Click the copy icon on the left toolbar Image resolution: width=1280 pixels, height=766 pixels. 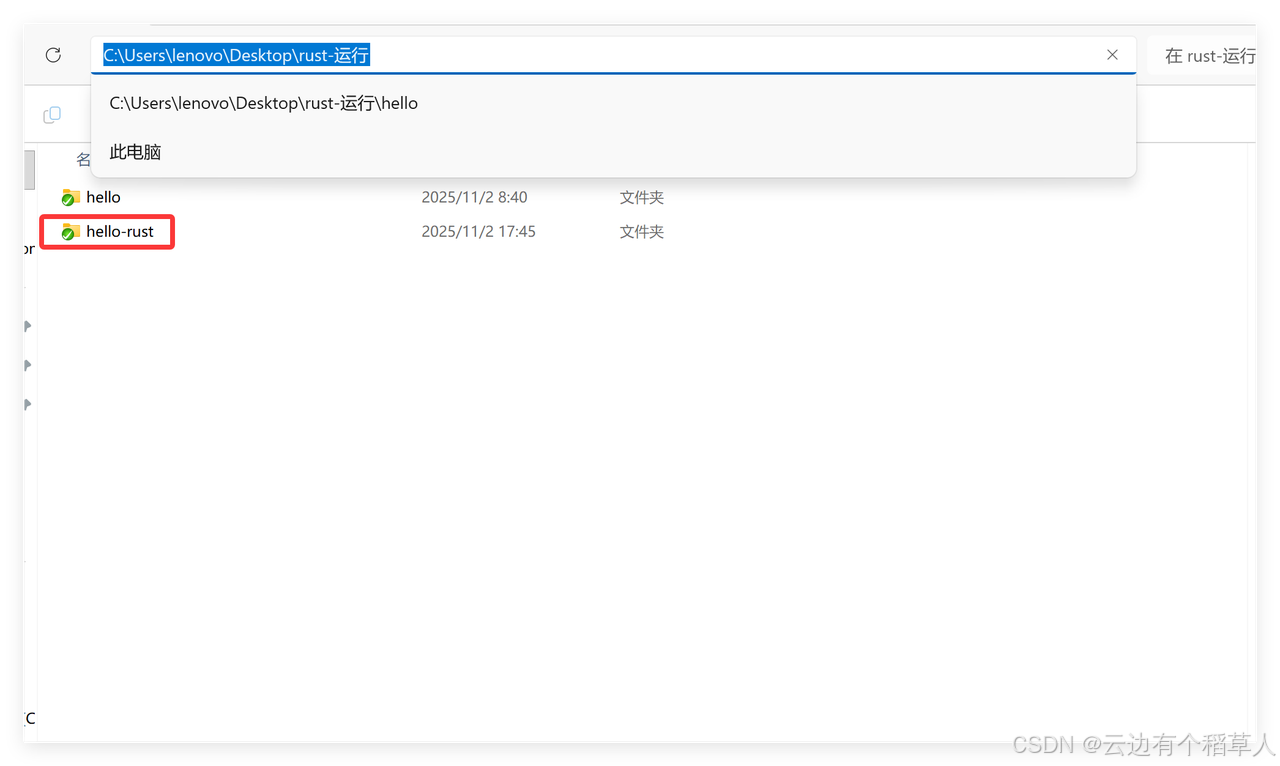[51, 114]
